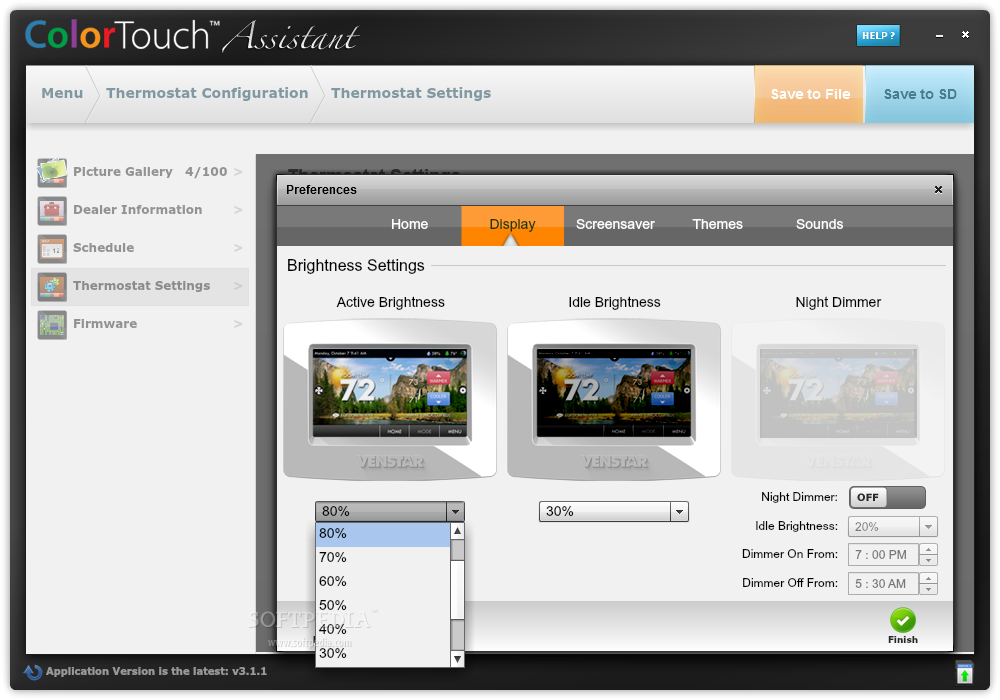Screen dimensions: 1000x700
Task: Click the Dimmer Off From 5:30 AM field
Action: pyautogui.click(x=883, y=583)
